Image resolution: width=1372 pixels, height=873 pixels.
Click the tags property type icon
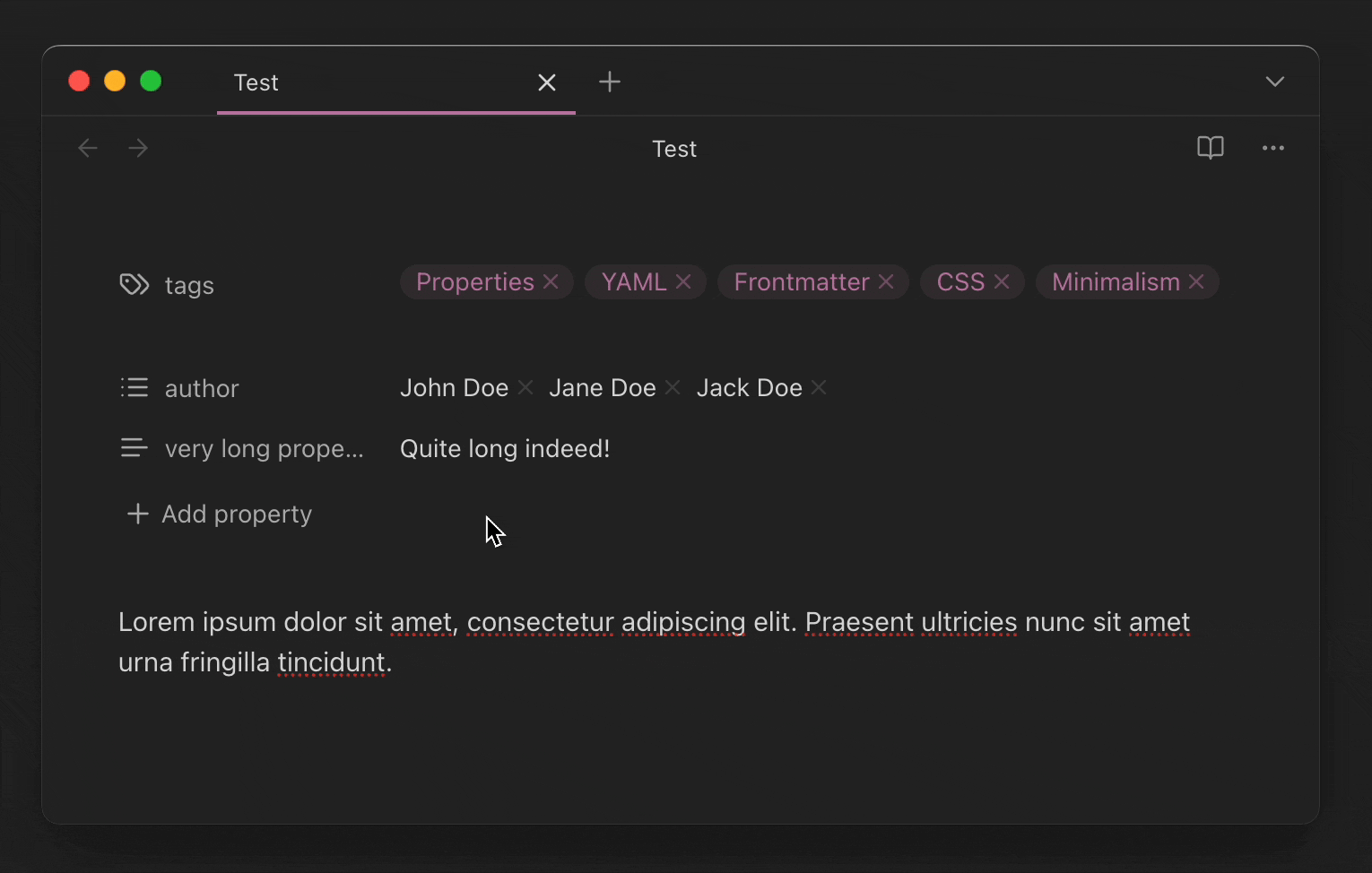(x=135, y=285)
